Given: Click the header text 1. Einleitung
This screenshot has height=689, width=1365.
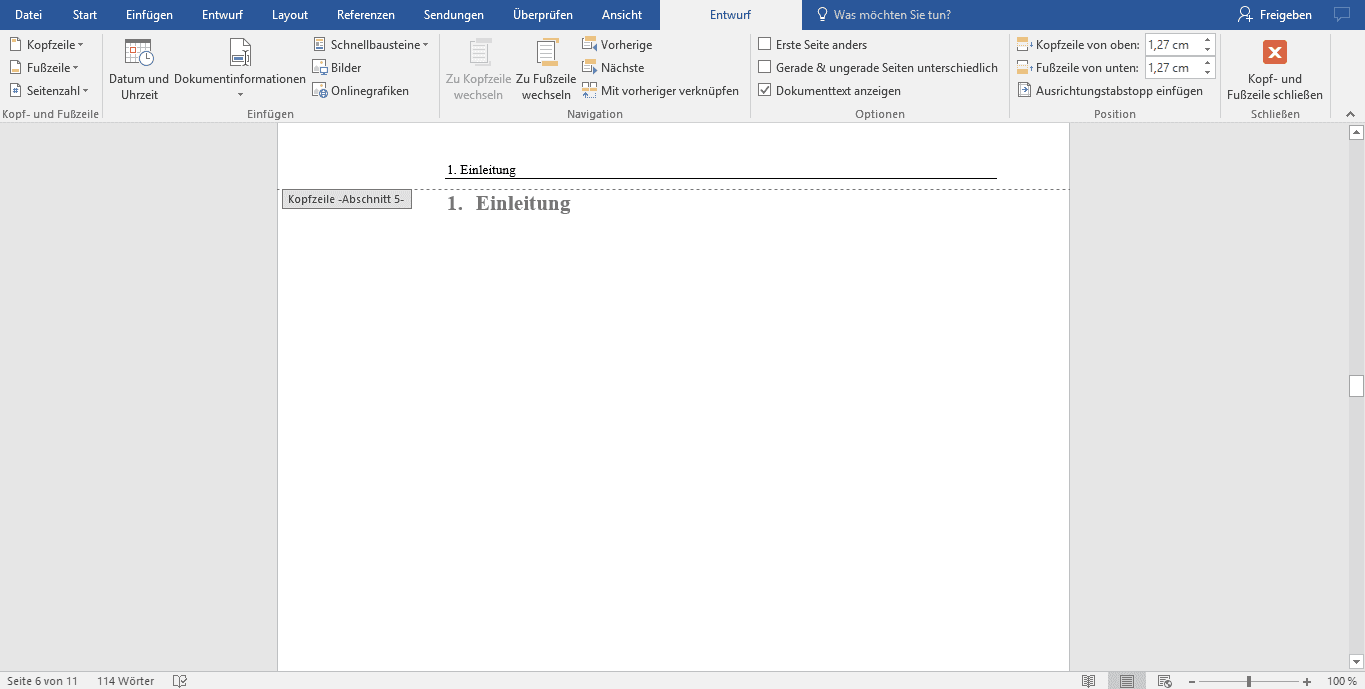Looking at the screenshot, I should (x=482, y=170).
